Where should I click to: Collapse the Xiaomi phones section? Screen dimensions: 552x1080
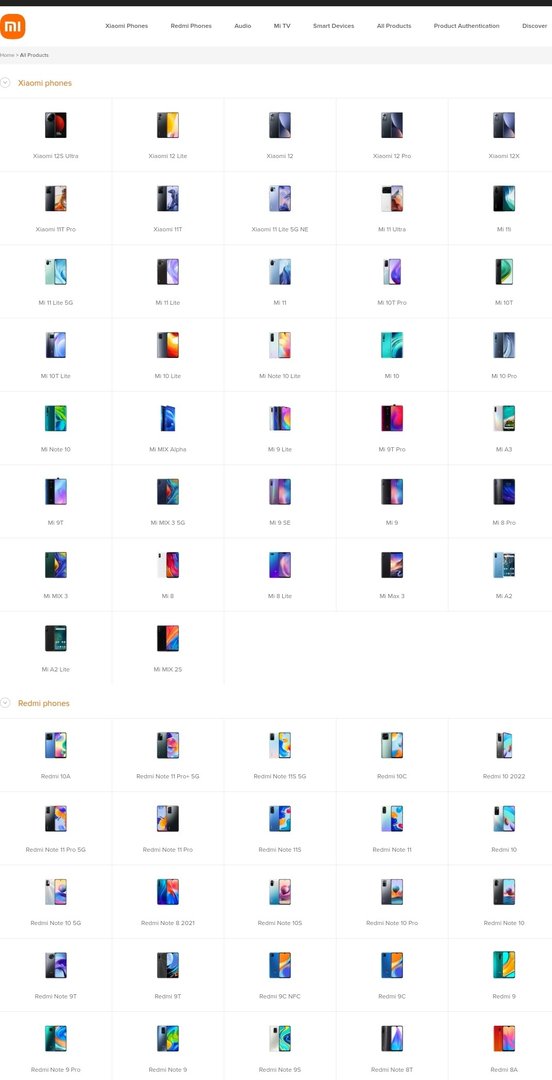[6, 83]
